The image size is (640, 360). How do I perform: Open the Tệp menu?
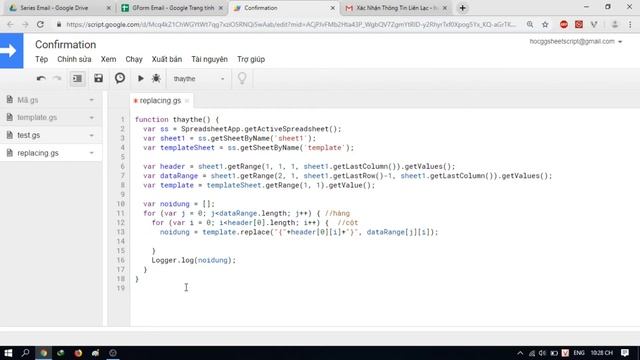point(41,59)
